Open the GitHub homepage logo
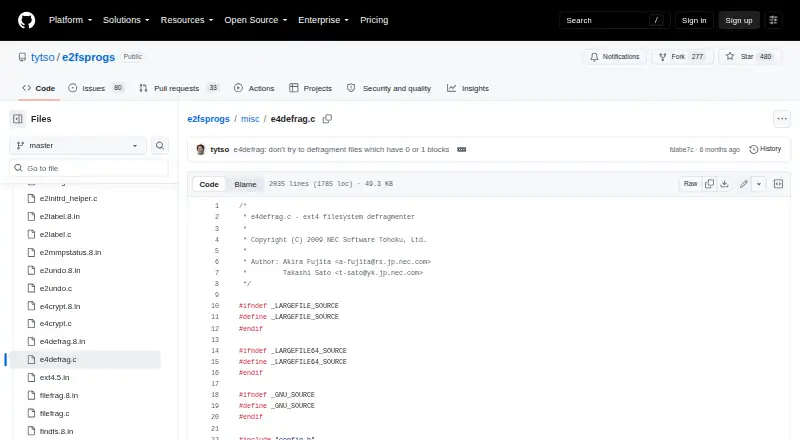The width and height of the screenshot is (800, 440). 27,20
